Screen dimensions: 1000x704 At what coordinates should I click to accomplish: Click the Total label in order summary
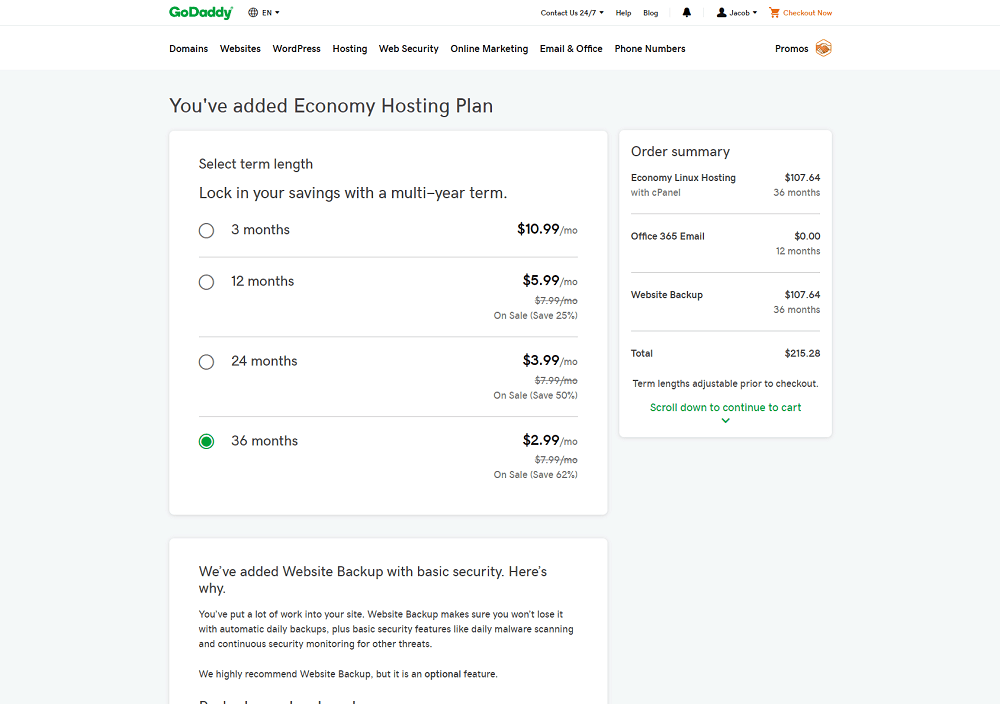point(642,353)
